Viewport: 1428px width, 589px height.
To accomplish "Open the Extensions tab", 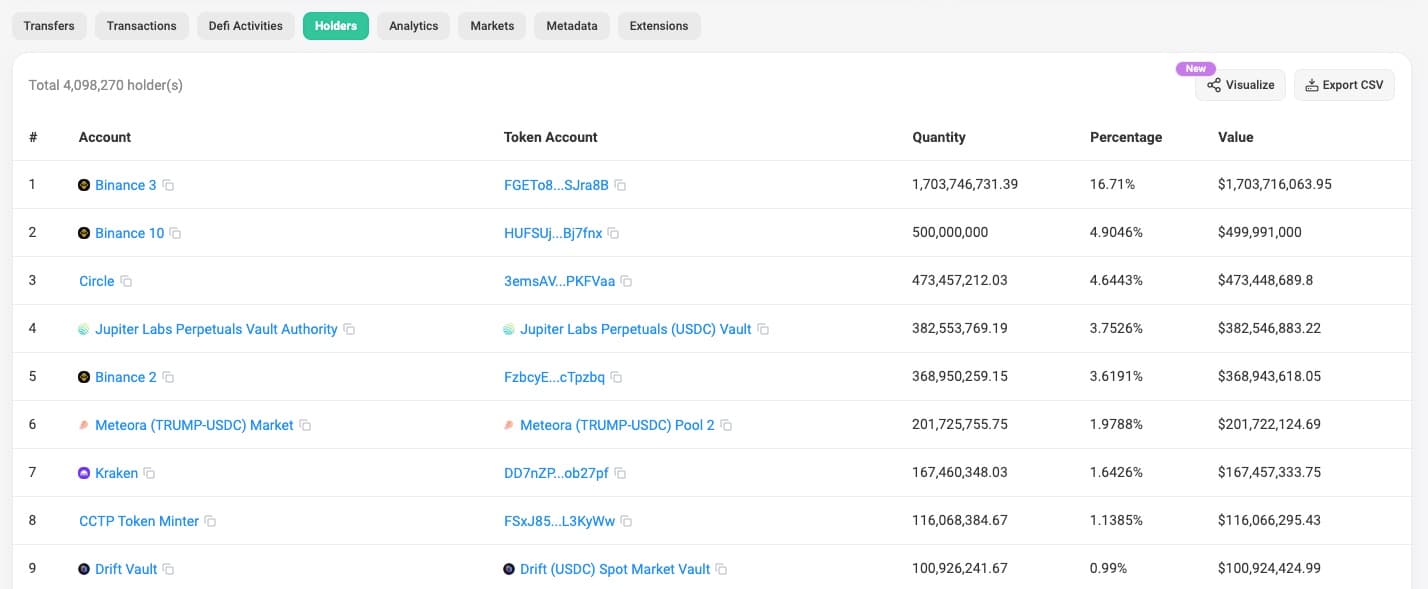I will click(x=659, y=26).
